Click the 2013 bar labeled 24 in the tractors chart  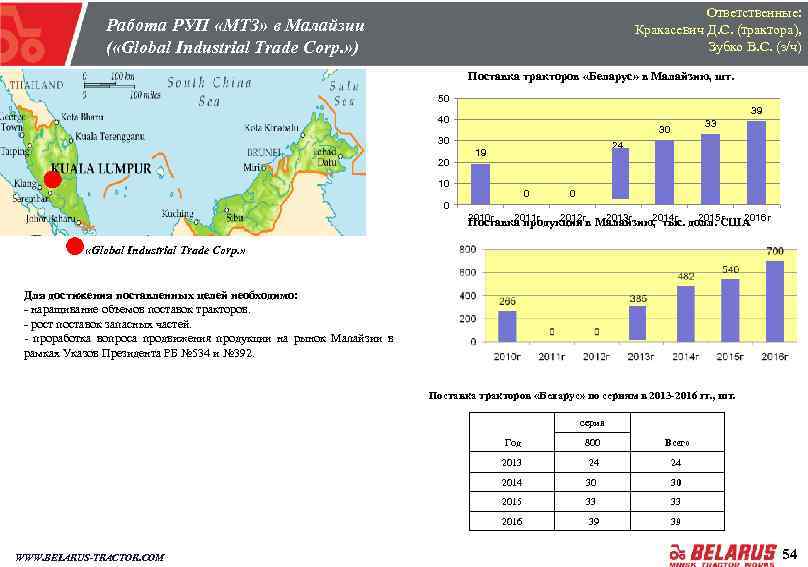click(x=620, y=173)
